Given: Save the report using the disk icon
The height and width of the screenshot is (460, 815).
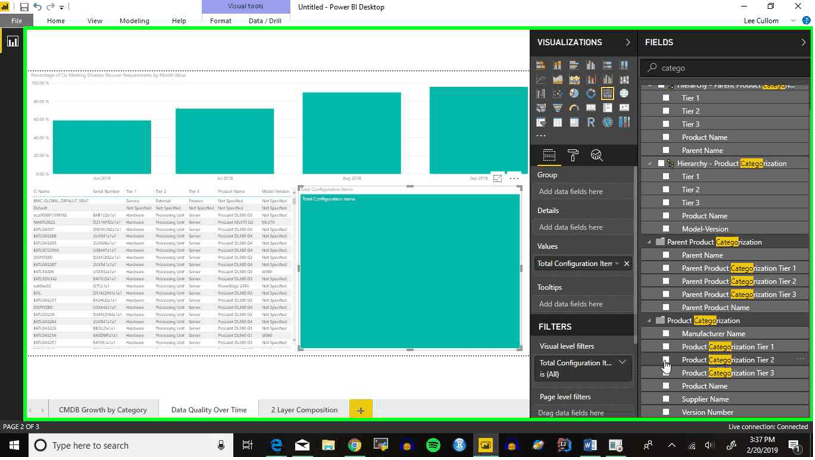Looking at the screenshot, I should [24, 7].
